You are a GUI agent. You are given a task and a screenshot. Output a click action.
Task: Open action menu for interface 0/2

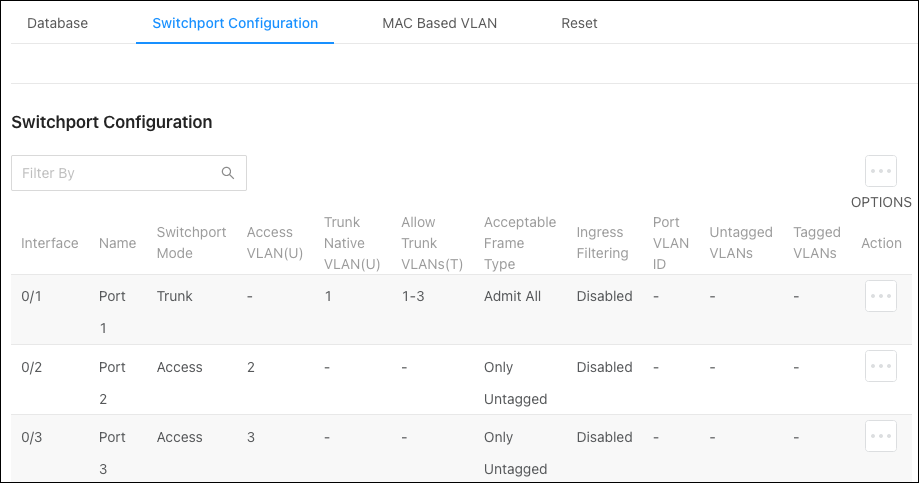pos(880,366)
